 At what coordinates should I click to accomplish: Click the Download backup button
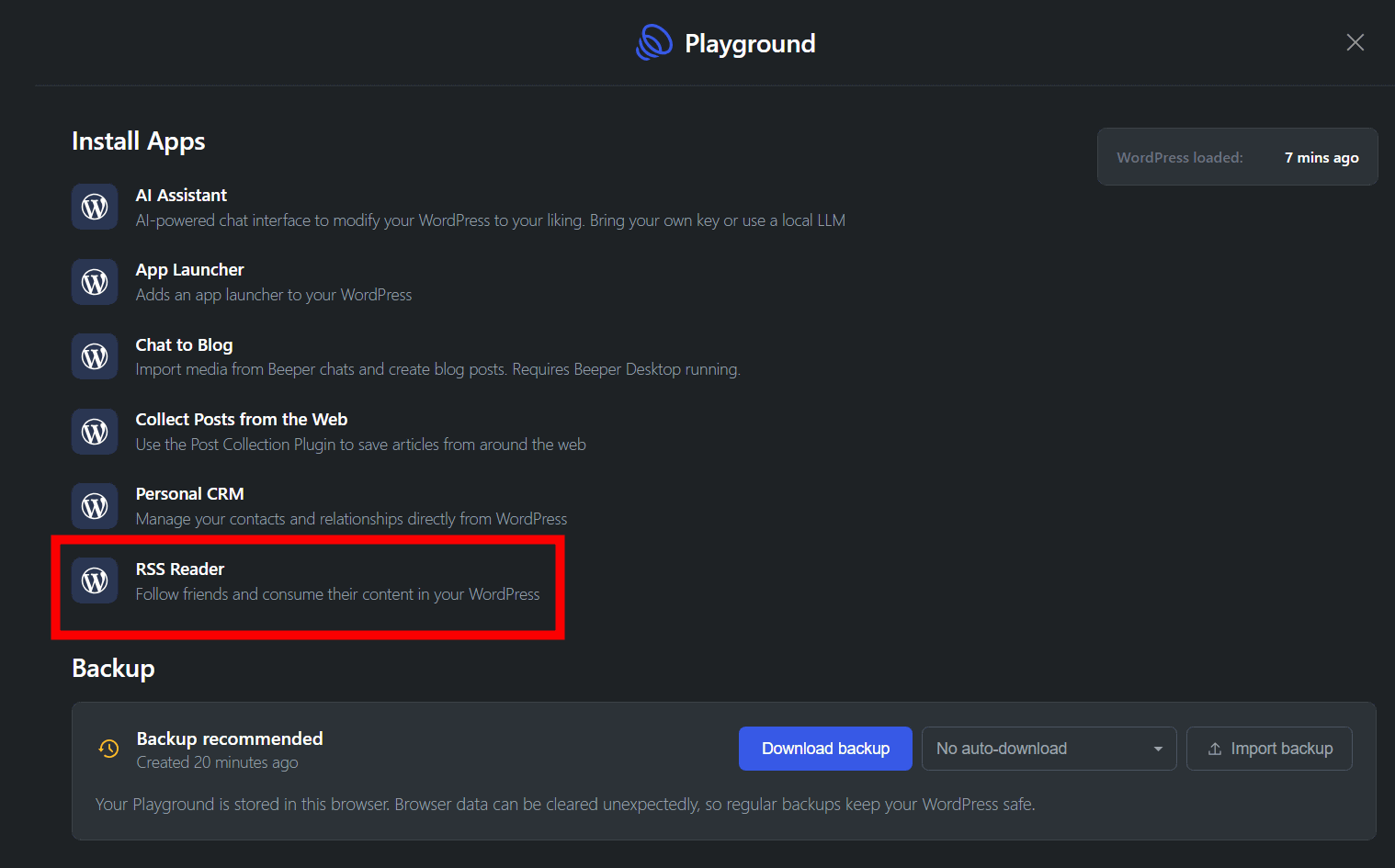(825, 749)
